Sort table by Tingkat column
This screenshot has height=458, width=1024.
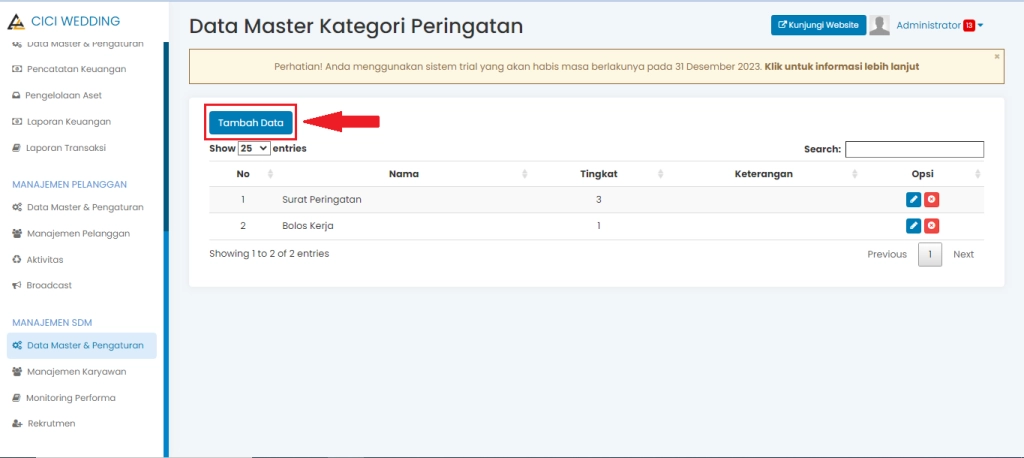[599, 174]
